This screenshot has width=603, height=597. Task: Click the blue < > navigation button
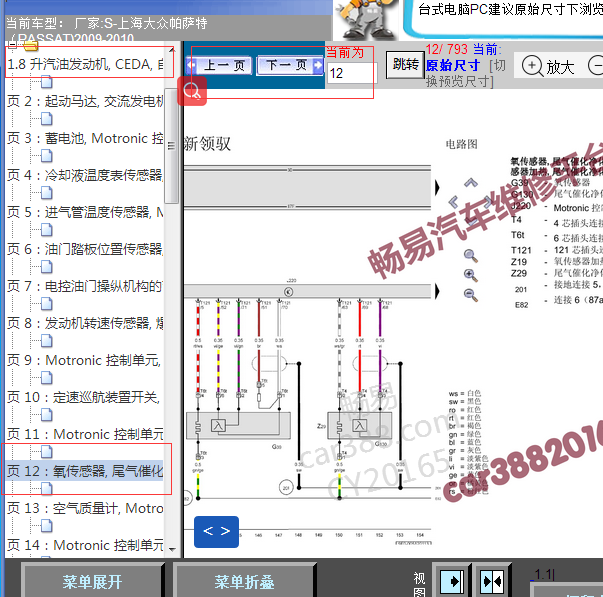[x=217, y=532]
